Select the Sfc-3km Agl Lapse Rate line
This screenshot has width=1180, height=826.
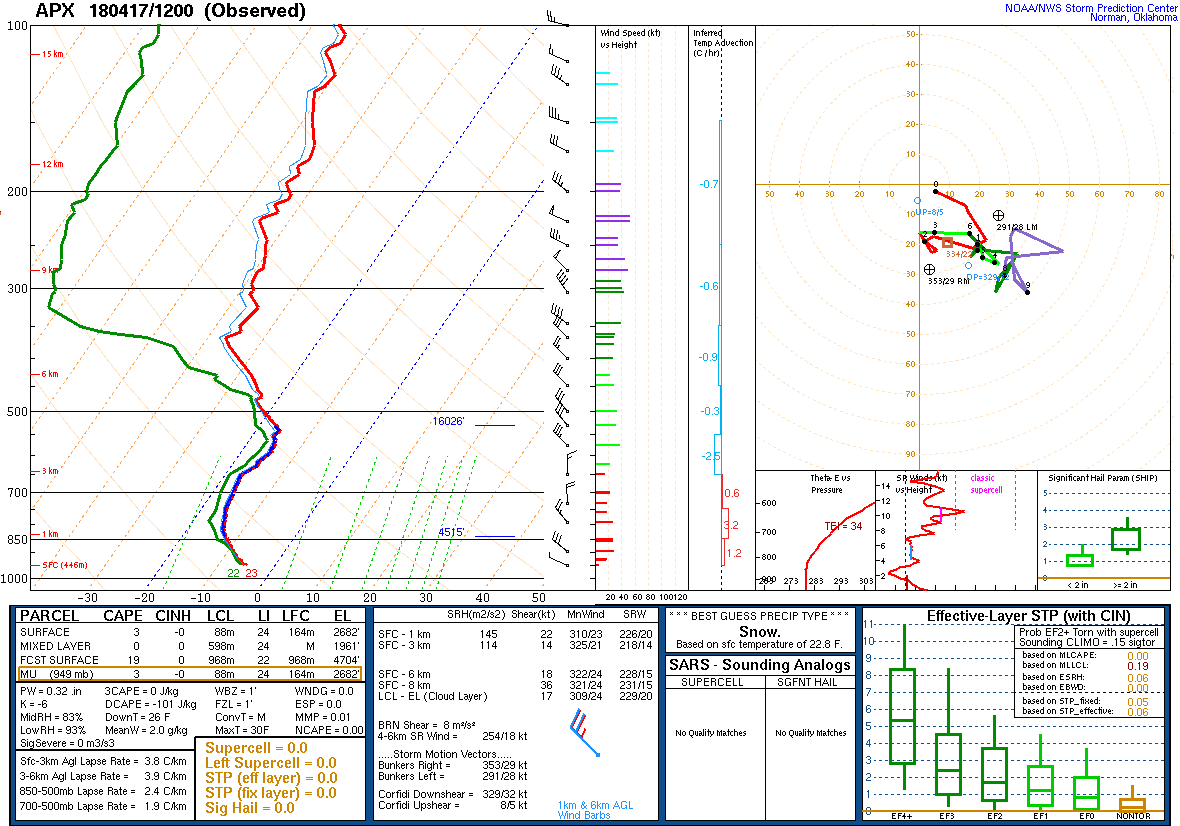(x=103, y=761)
